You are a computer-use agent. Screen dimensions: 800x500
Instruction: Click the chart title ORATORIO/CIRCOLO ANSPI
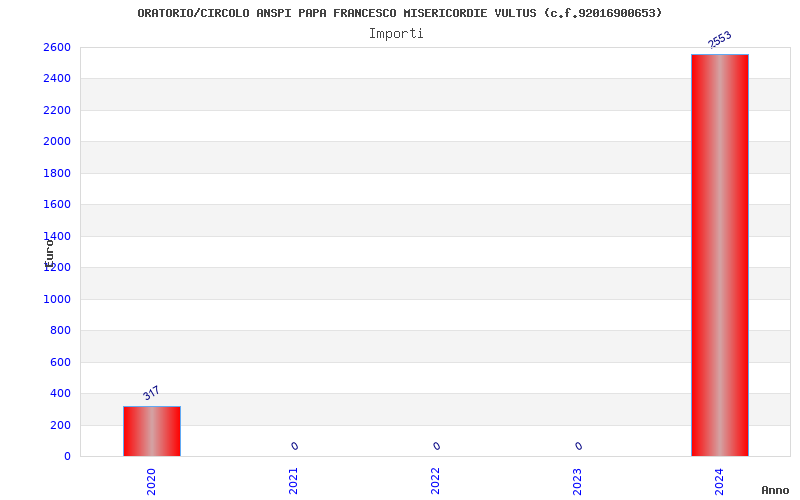(399, 13)
